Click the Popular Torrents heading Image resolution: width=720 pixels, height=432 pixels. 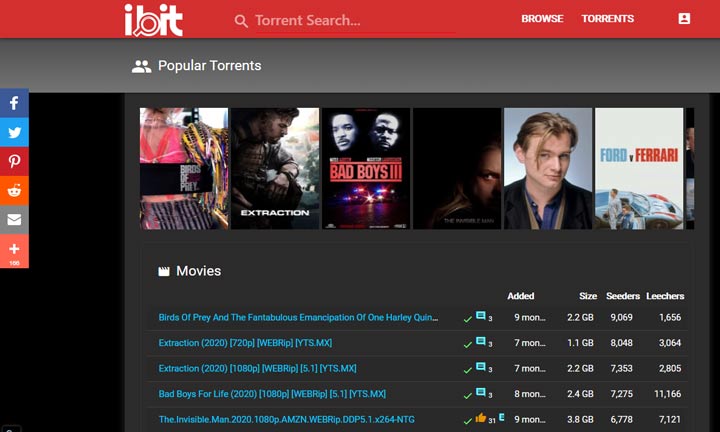click(x=209, y=66)
